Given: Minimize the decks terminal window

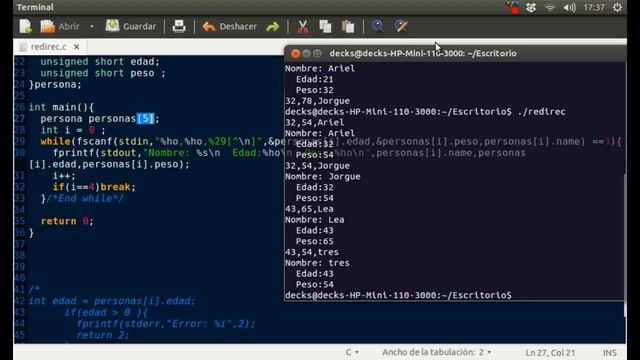Looking at the screenshot, I should coord(307,53).
